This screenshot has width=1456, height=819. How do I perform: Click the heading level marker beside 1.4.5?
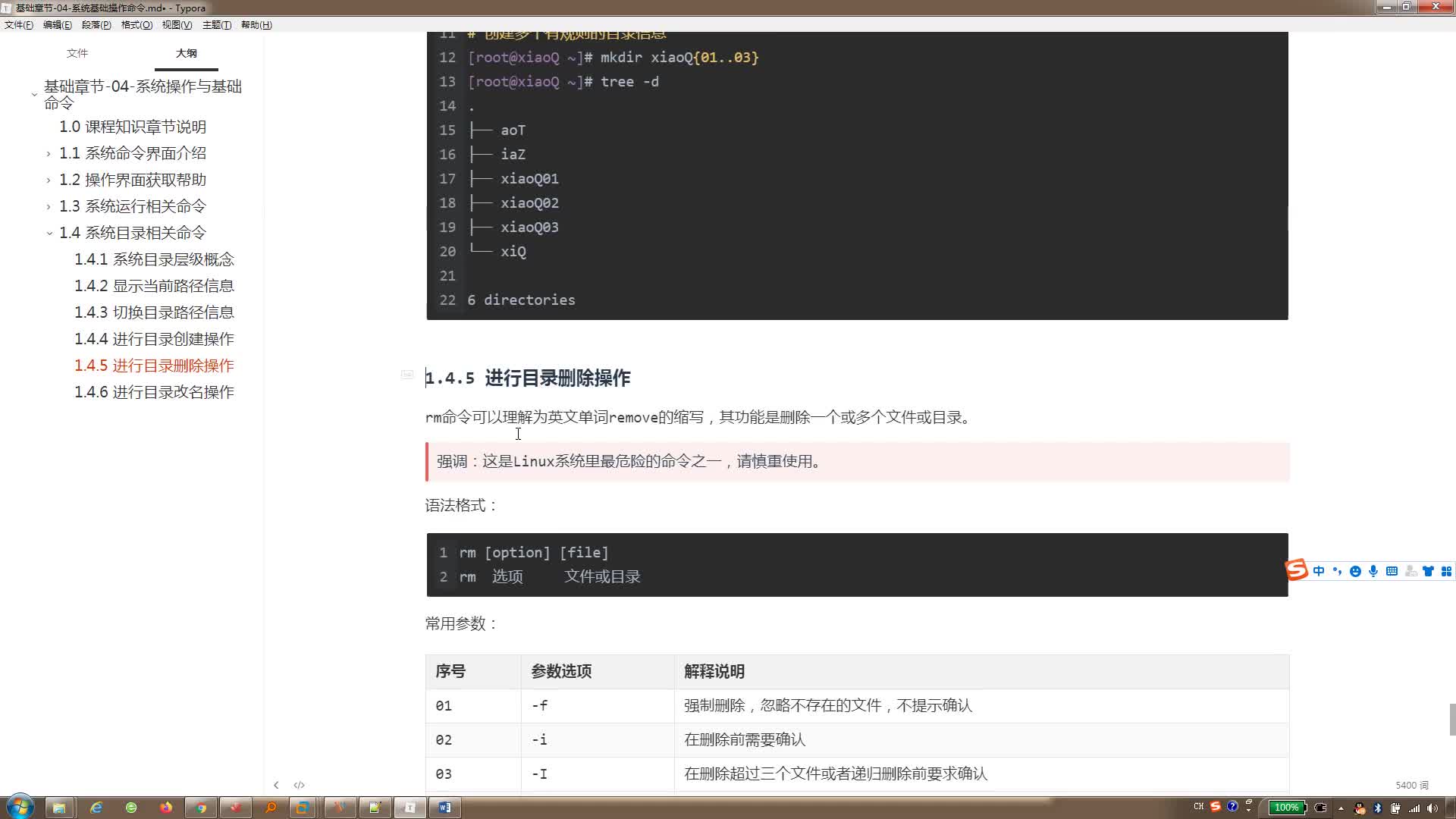click(x=407, y=375)
